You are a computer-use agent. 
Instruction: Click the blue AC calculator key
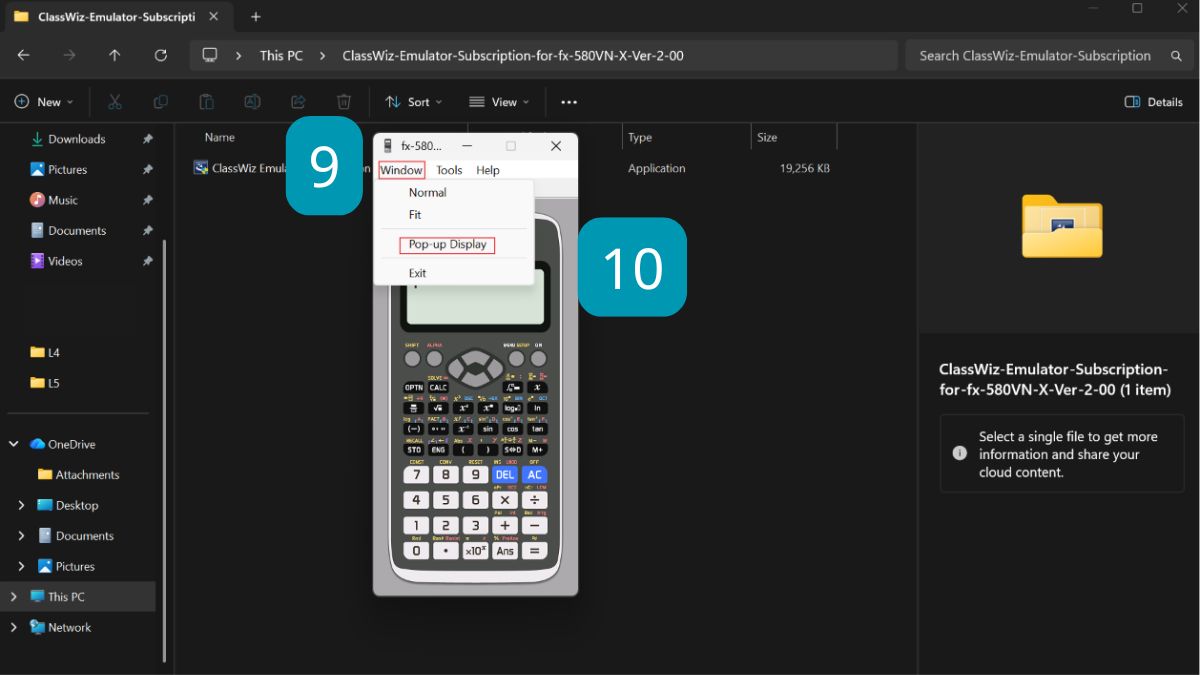535,475
